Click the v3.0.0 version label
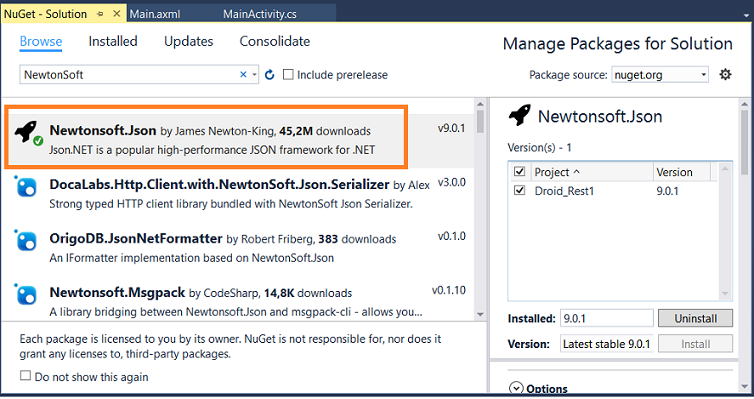The height and width of the screenshot is (399, 754). (x=451, y=182)
